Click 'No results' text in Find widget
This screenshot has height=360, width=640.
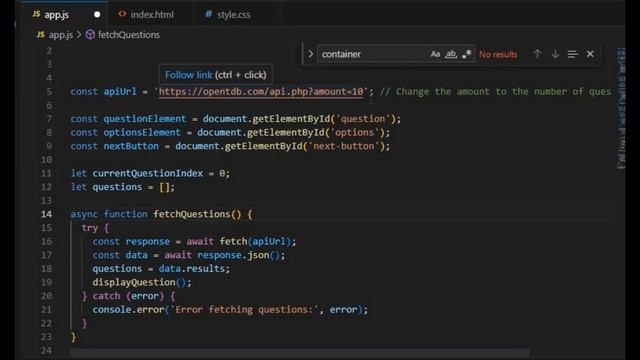point(498,54)
